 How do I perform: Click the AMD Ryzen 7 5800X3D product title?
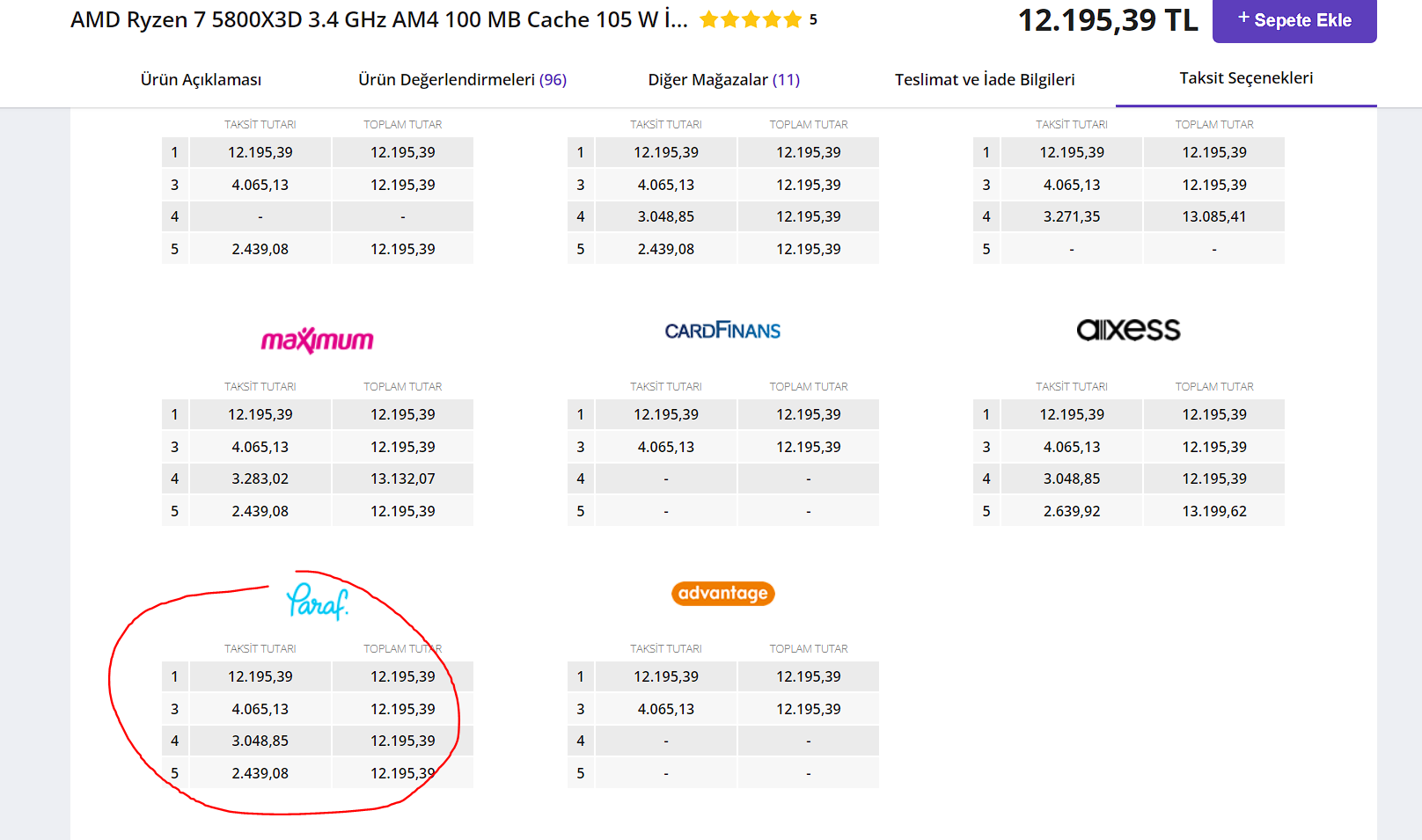[378, 19]
